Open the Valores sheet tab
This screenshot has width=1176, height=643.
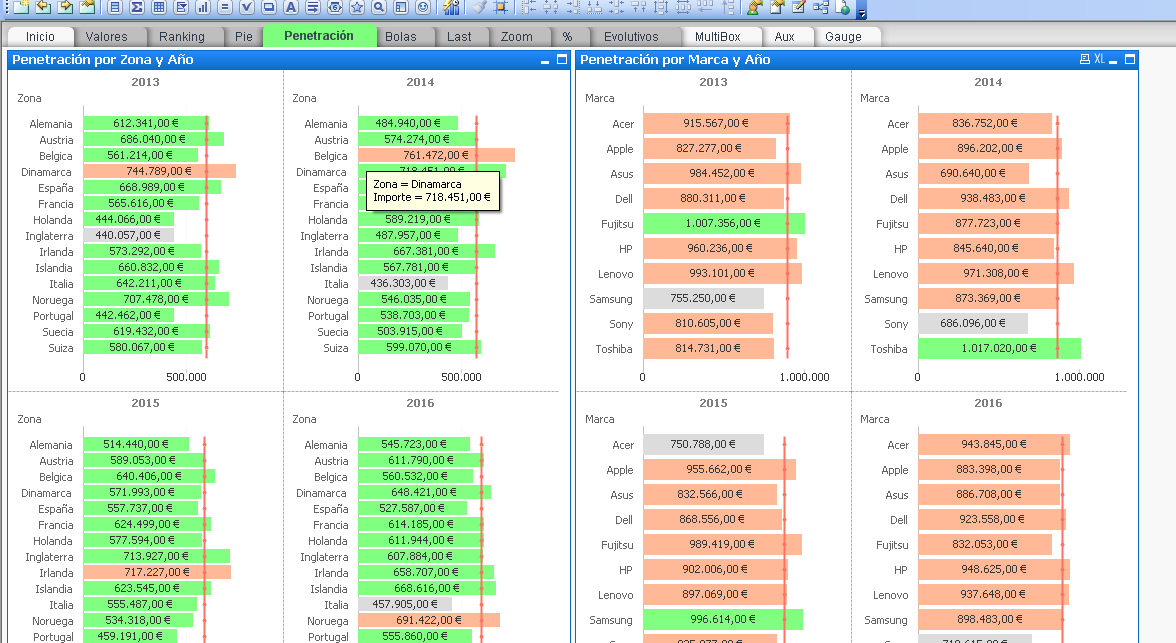106,37
